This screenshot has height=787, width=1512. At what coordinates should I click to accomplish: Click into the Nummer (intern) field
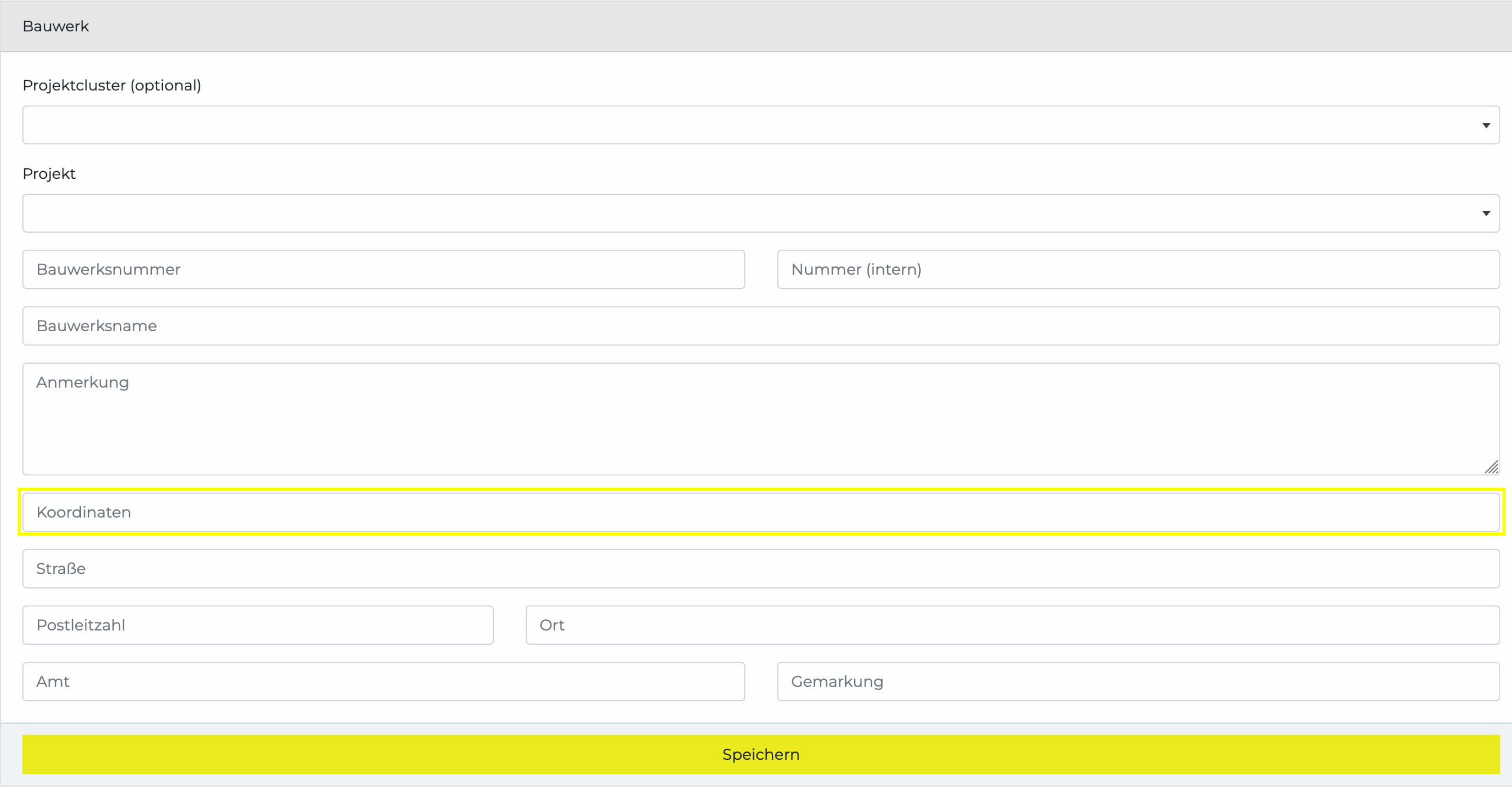pos(1138,269)
